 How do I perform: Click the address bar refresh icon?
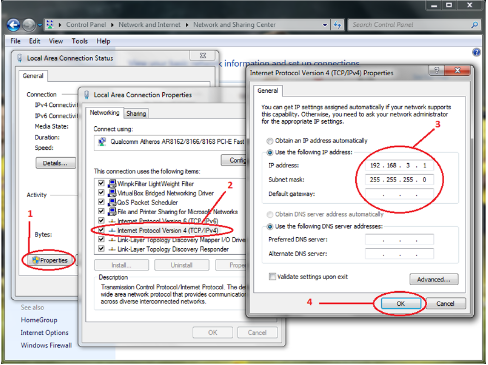(x=337, y=25)
